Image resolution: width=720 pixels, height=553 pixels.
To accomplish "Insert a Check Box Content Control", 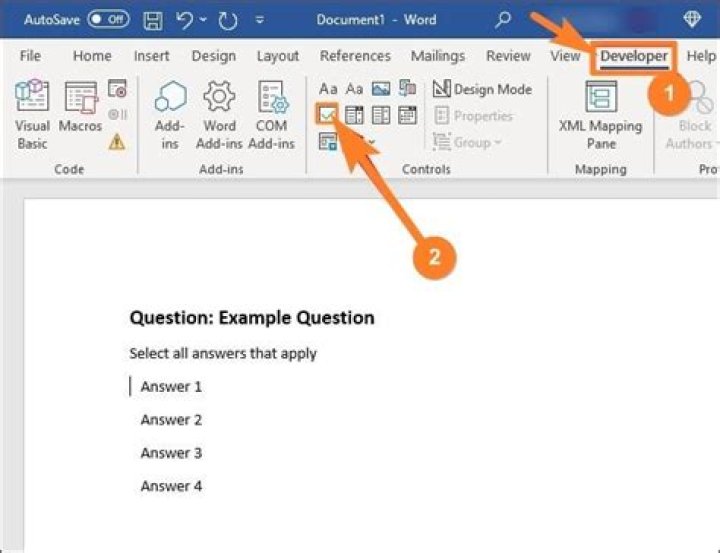I will (x=327, y=115).
